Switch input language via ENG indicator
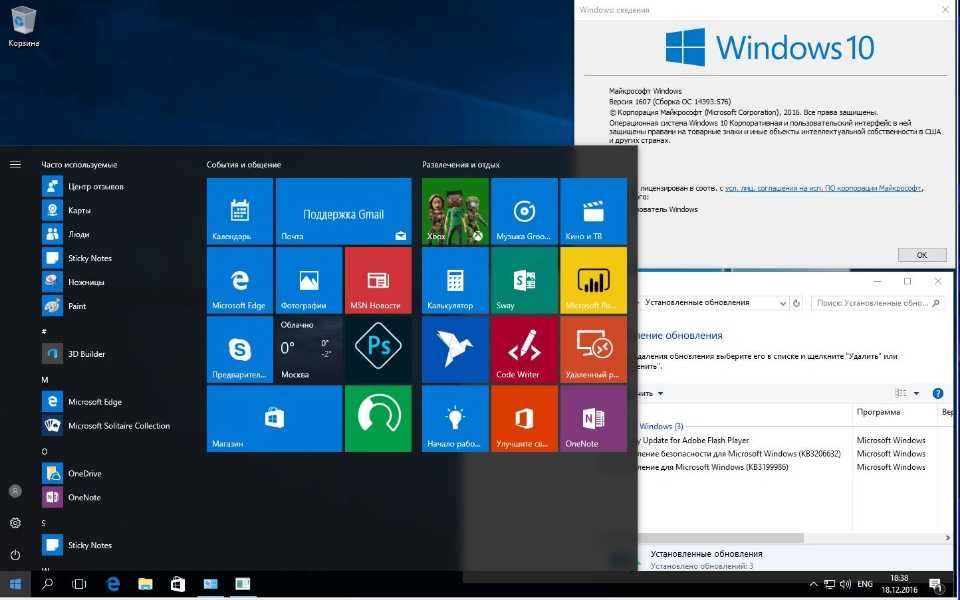This screenshot has height=600, width=960. pos(865,585)
